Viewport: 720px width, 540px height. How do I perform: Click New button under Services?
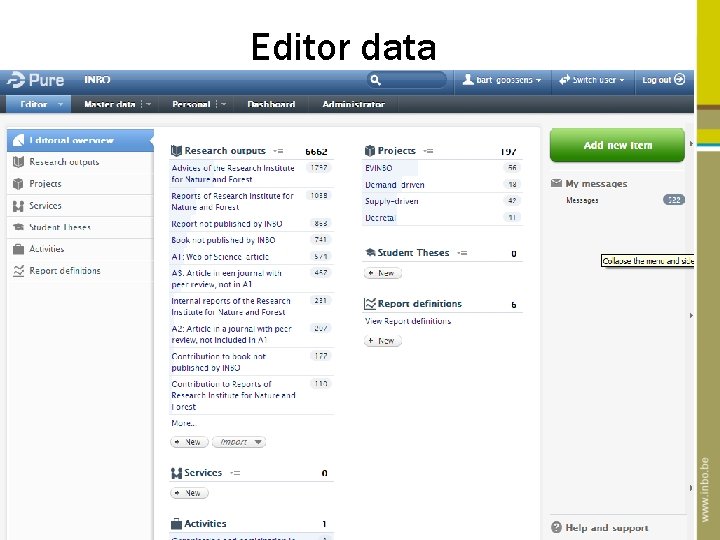(189, 493)
